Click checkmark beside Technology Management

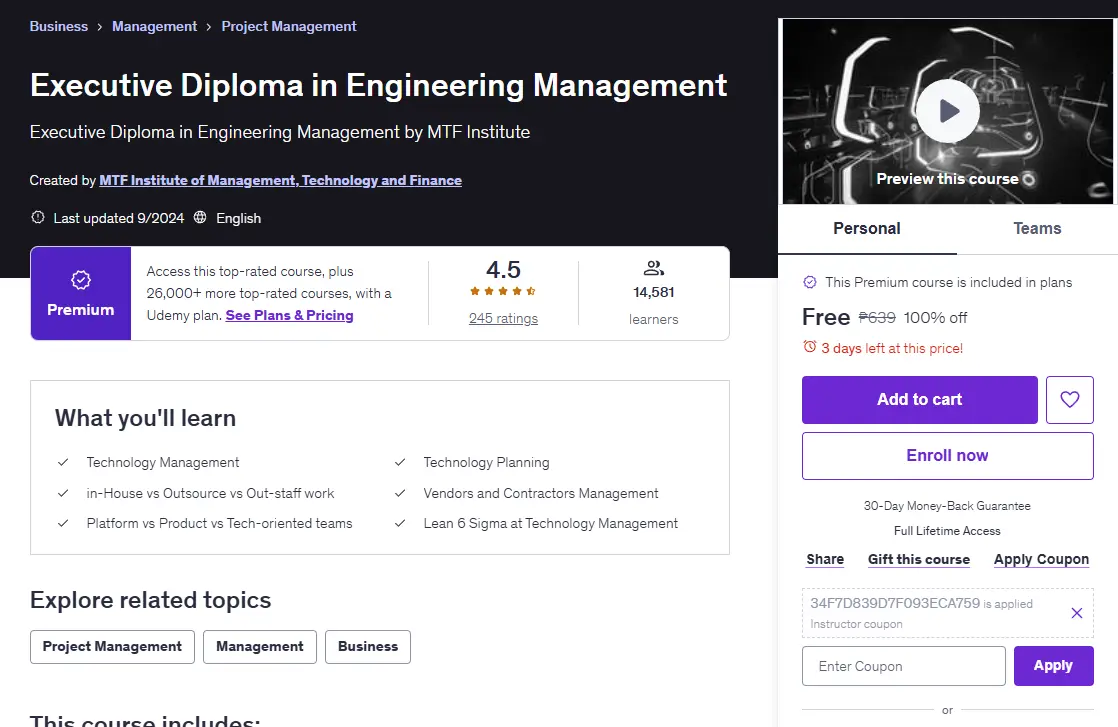click(x=63, y=463)
